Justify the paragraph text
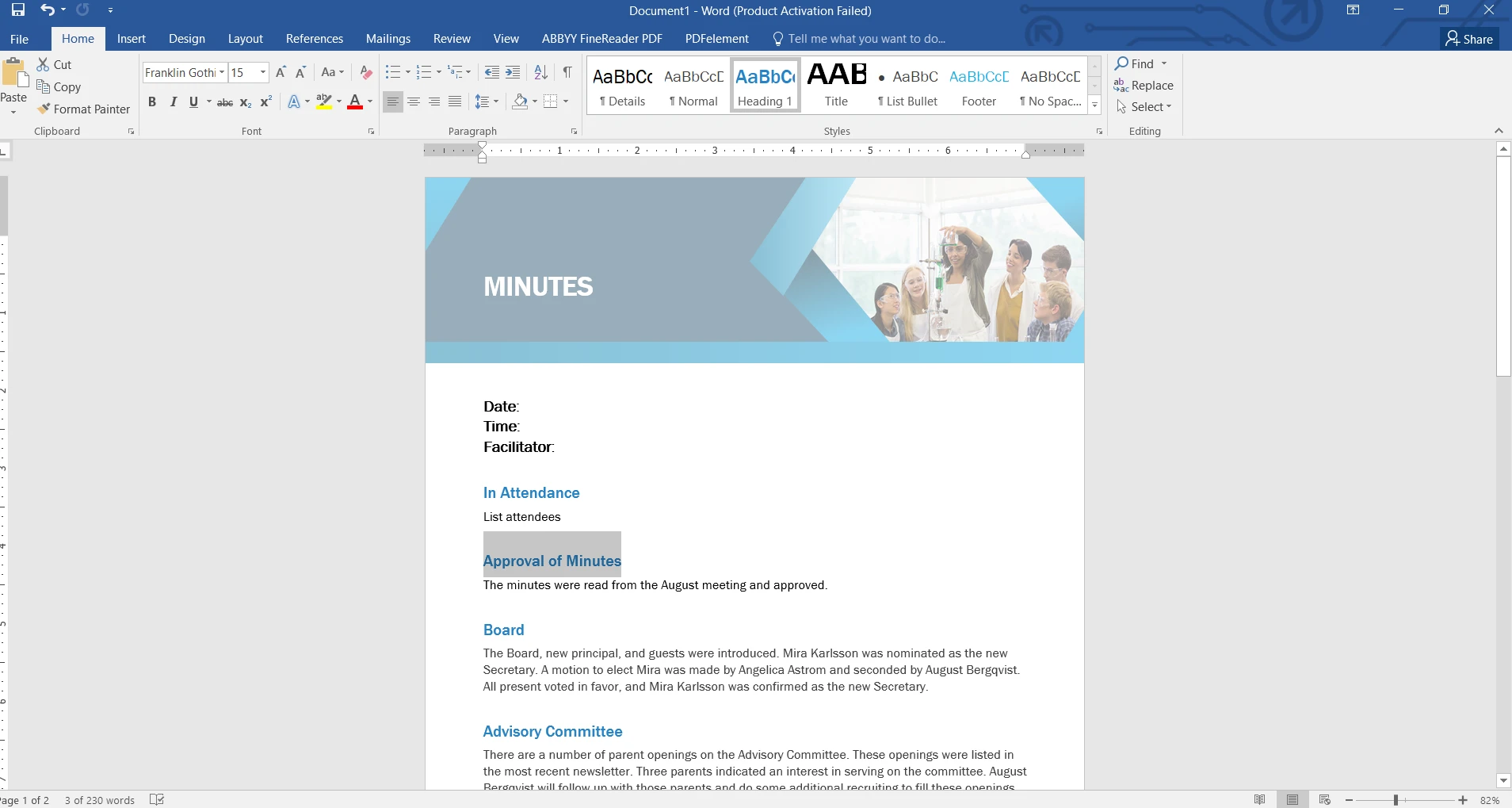Viewport: 1512px width, 808px height. click(x=455, y=101)
